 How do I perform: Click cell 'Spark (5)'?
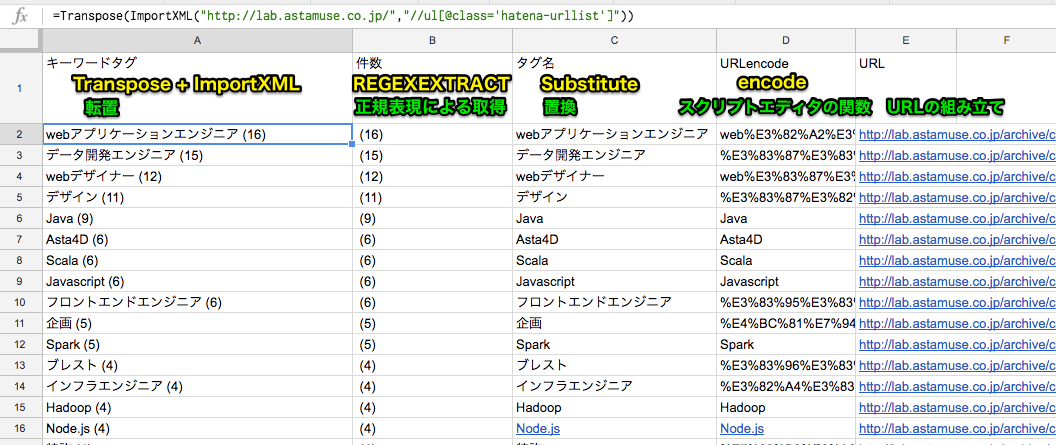(197, 345)
